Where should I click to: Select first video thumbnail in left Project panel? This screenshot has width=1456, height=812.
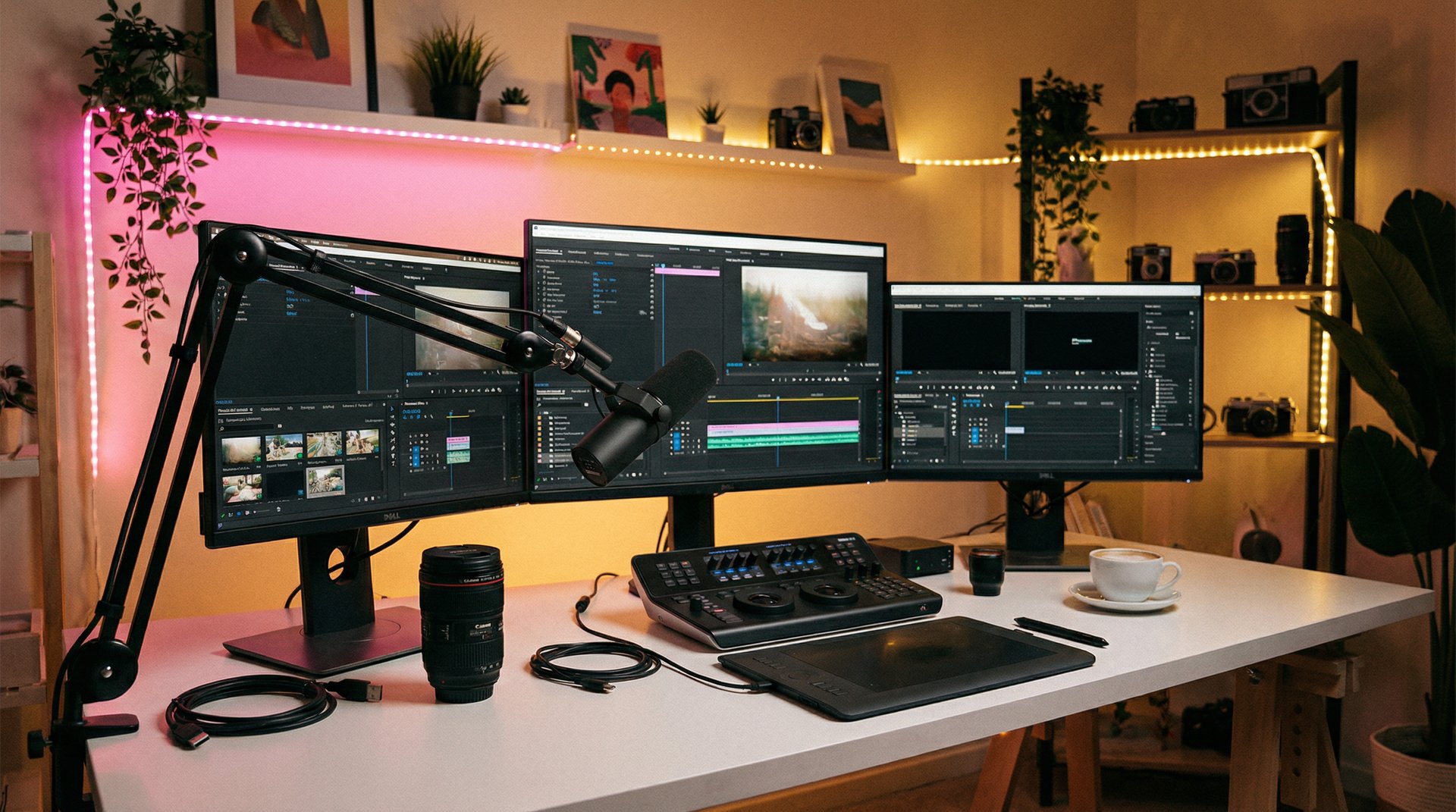[x=241, y=450]
